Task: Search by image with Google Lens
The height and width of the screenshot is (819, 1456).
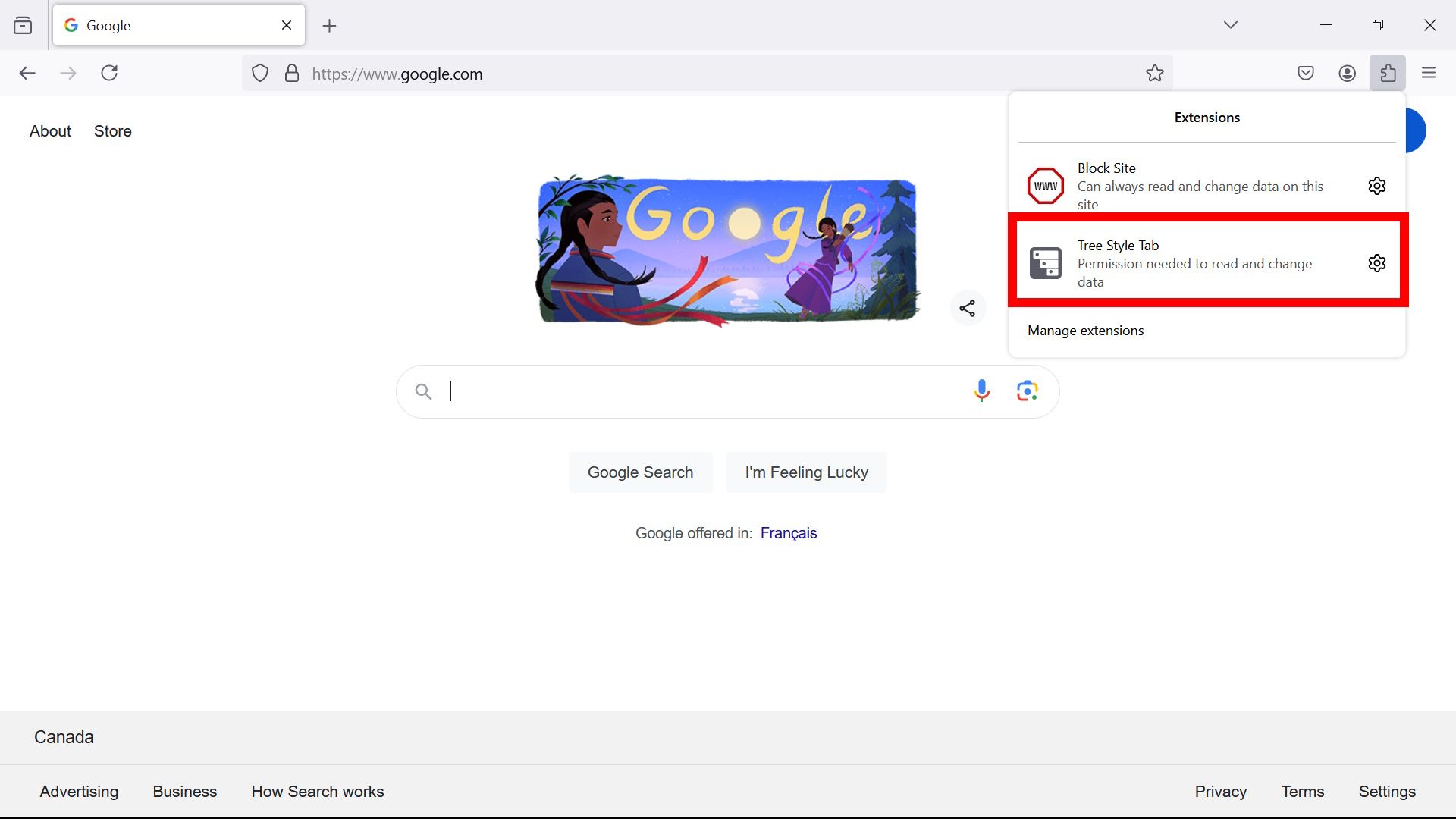Action: click(1027, 391)
